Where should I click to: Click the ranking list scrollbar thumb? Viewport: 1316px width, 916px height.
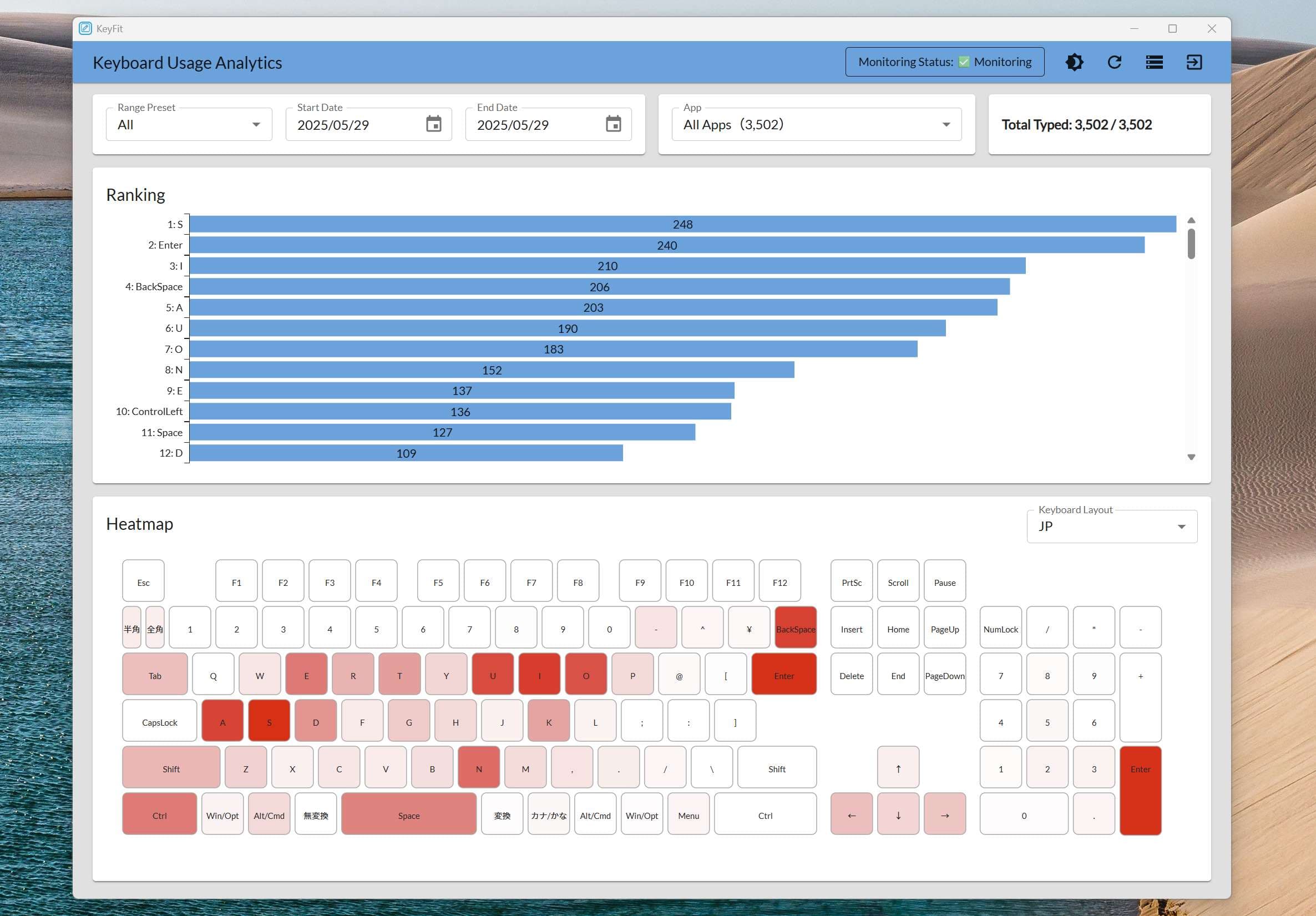(x=1191, y=244)
